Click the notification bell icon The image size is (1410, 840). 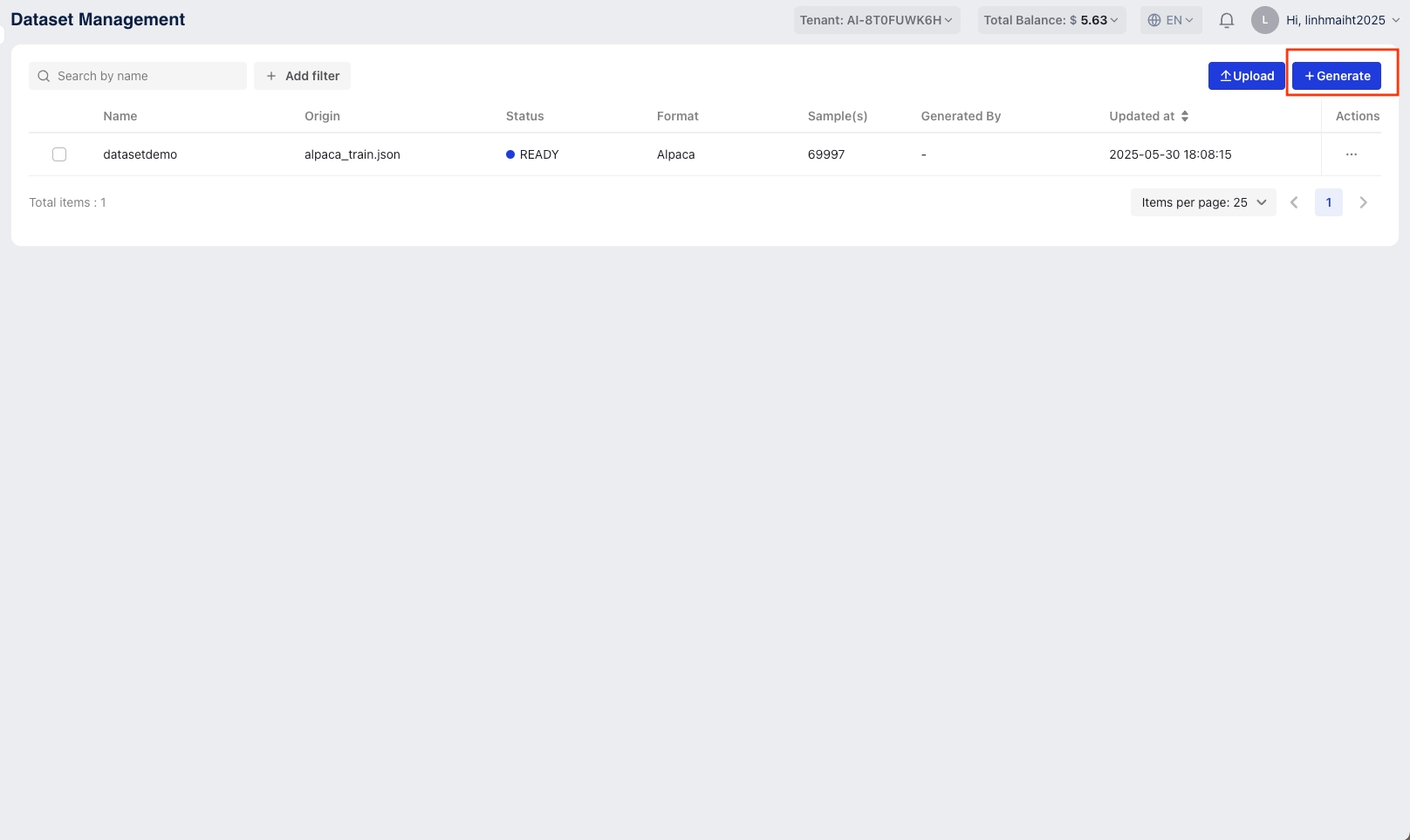[1226, 20]
